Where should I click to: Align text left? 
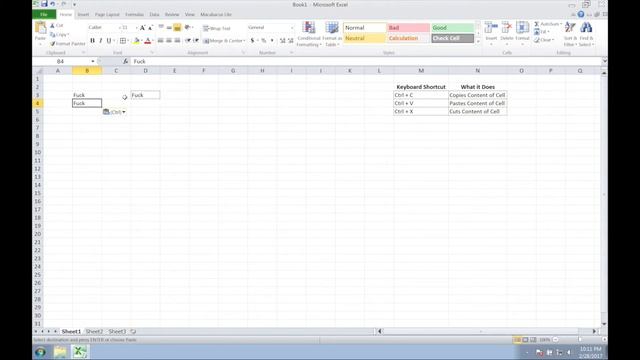point(161,40)
